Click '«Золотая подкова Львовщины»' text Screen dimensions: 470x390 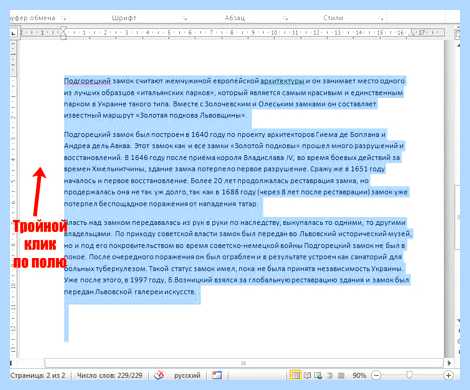(191, 116)
